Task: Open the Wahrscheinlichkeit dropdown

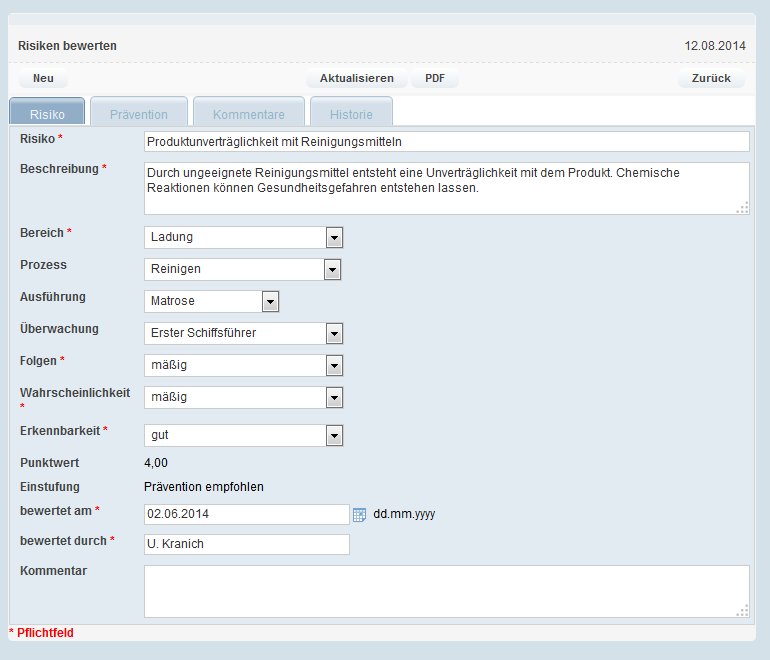Action: pos(244,397)
